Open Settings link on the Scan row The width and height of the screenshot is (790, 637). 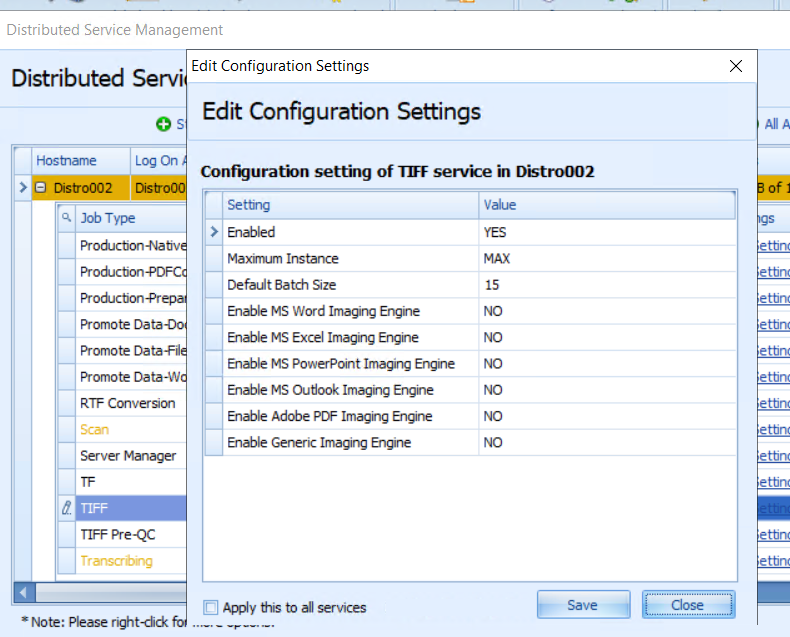point(774,429)
